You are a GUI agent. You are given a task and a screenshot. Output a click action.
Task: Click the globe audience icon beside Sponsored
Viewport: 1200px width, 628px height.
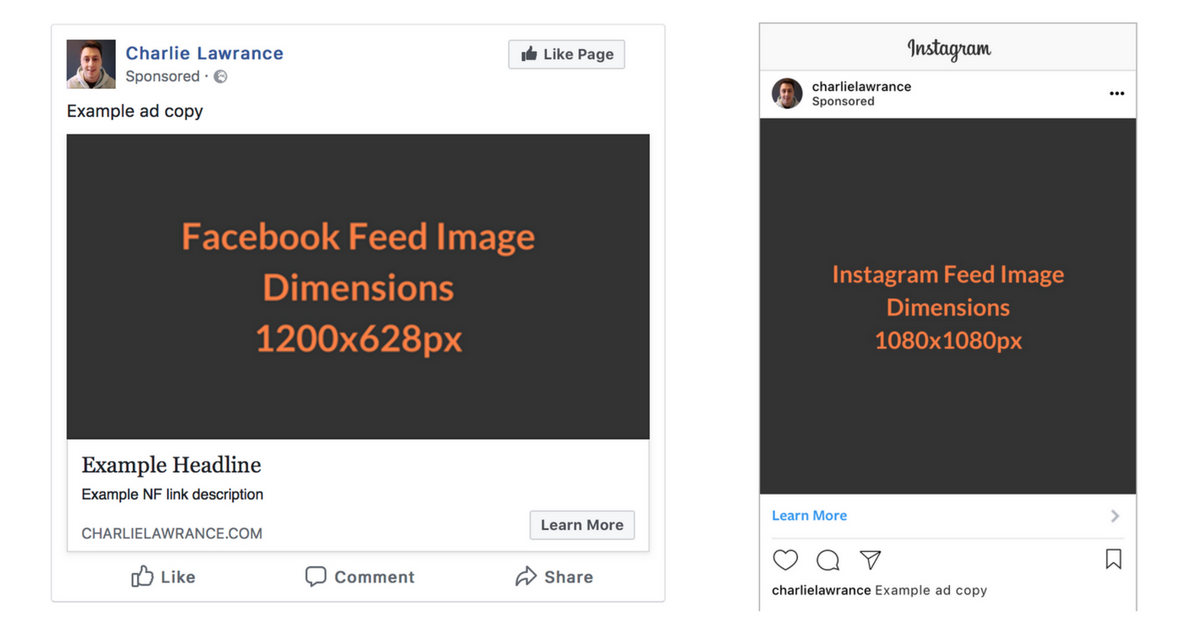[221, 77]
